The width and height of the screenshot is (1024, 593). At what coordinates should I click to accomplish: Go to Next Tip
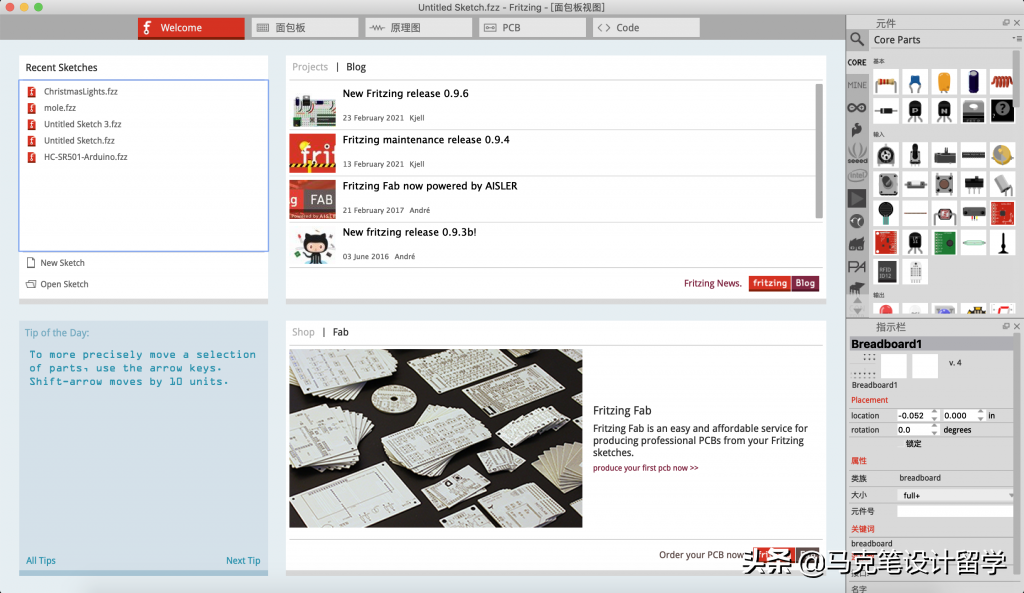coord(243,560)
